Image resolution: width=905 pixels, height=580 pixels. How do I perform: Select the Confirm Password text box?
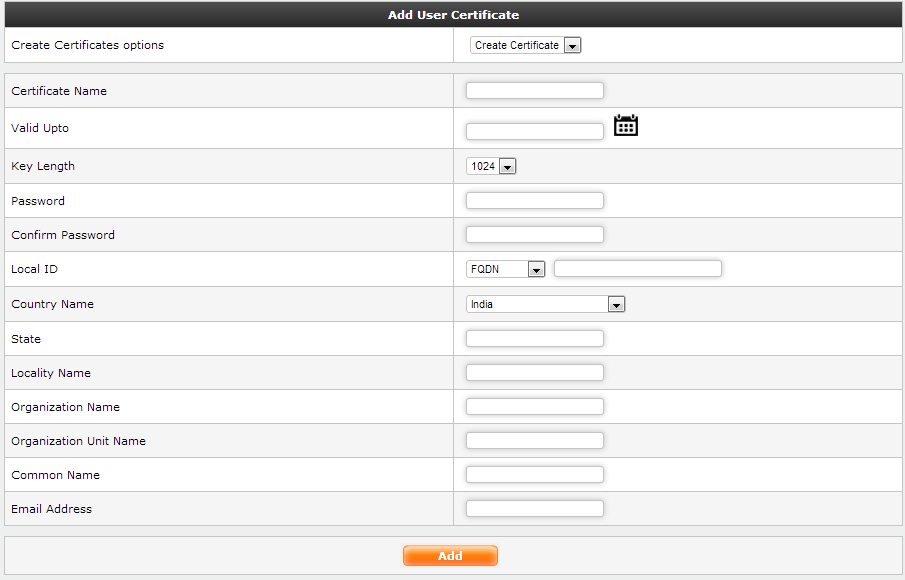point(535,235)
